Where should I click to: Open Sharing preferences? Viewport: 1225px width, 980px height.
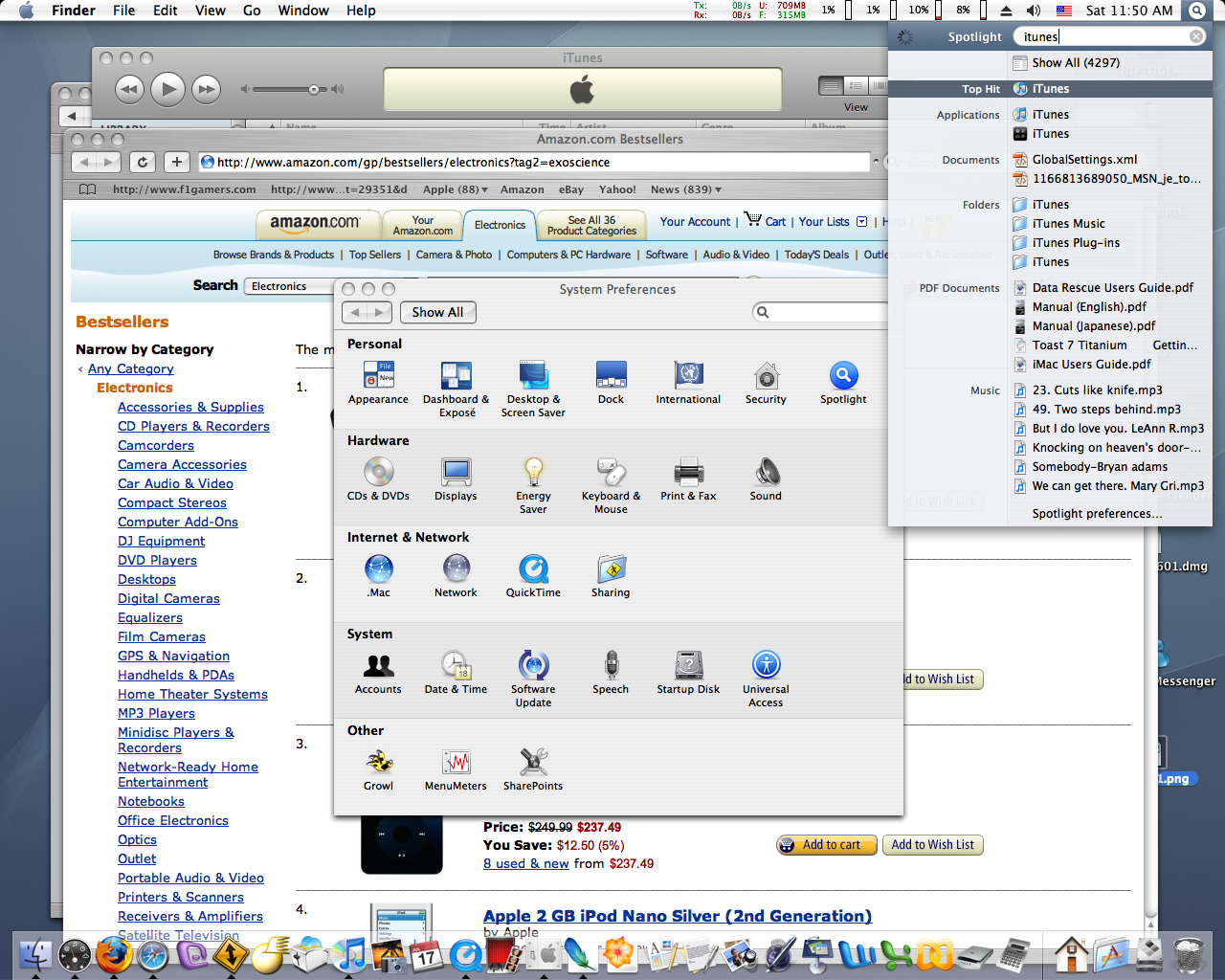click(611, 576)
